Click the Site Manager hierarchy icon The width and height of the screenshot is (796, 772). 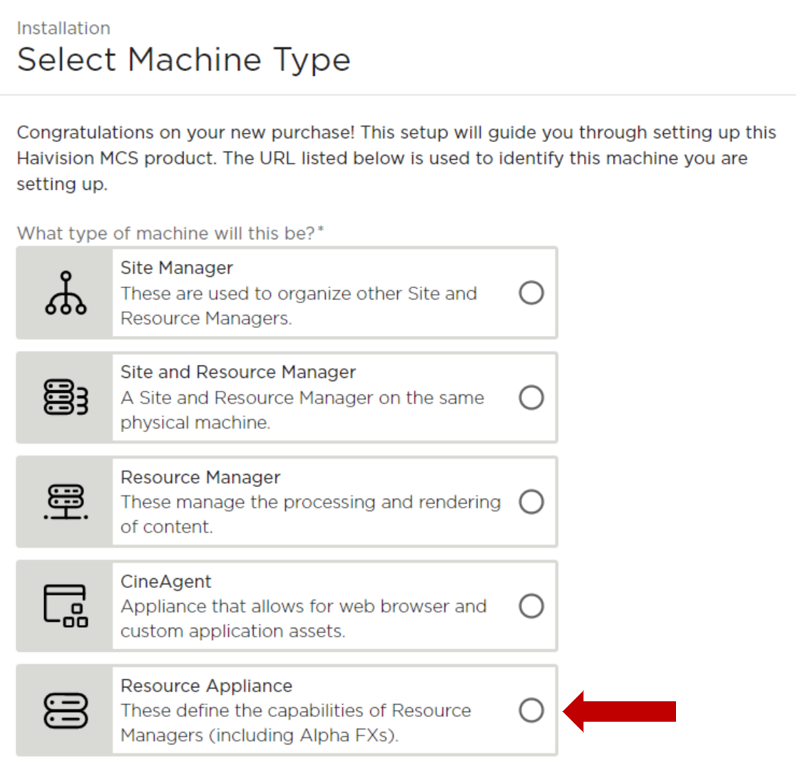tap(66, 294)
